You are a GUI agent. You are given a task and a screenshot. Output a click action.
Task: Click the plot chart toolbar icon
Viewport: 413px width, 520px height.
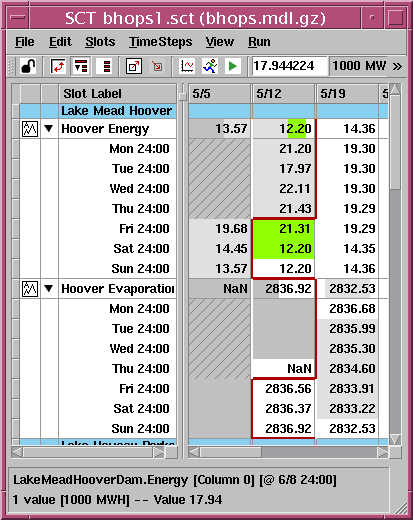coord(187,66)
